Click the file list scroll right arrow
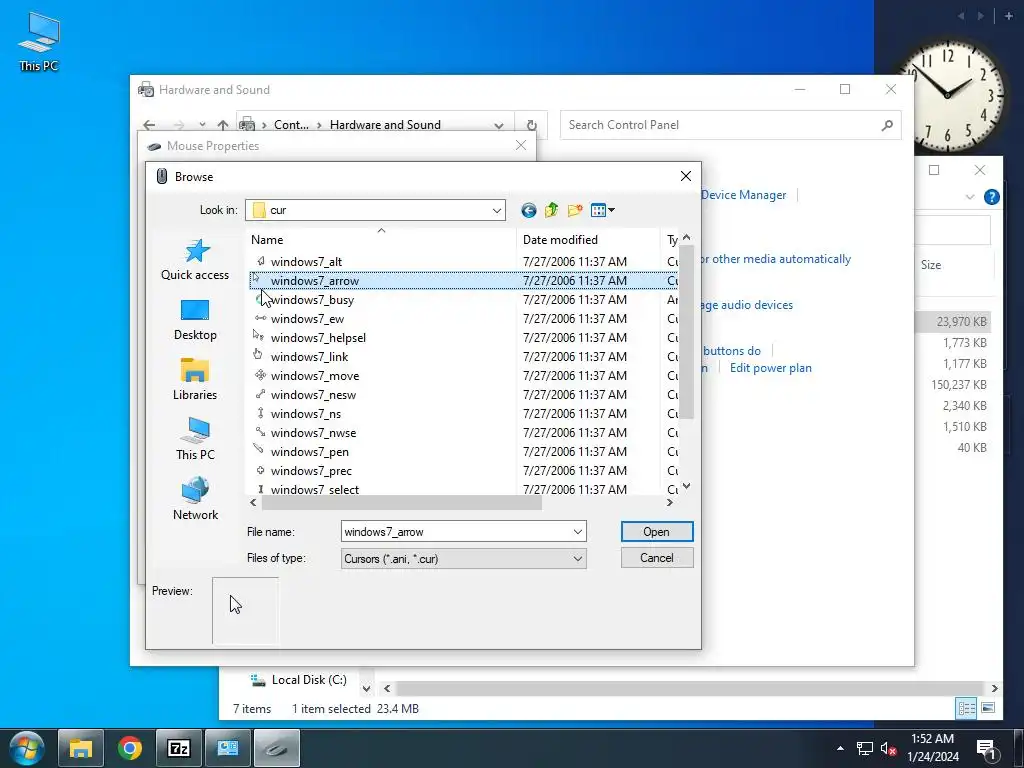The width and height of the screenshot is (1024, 768). pos(669,502)
